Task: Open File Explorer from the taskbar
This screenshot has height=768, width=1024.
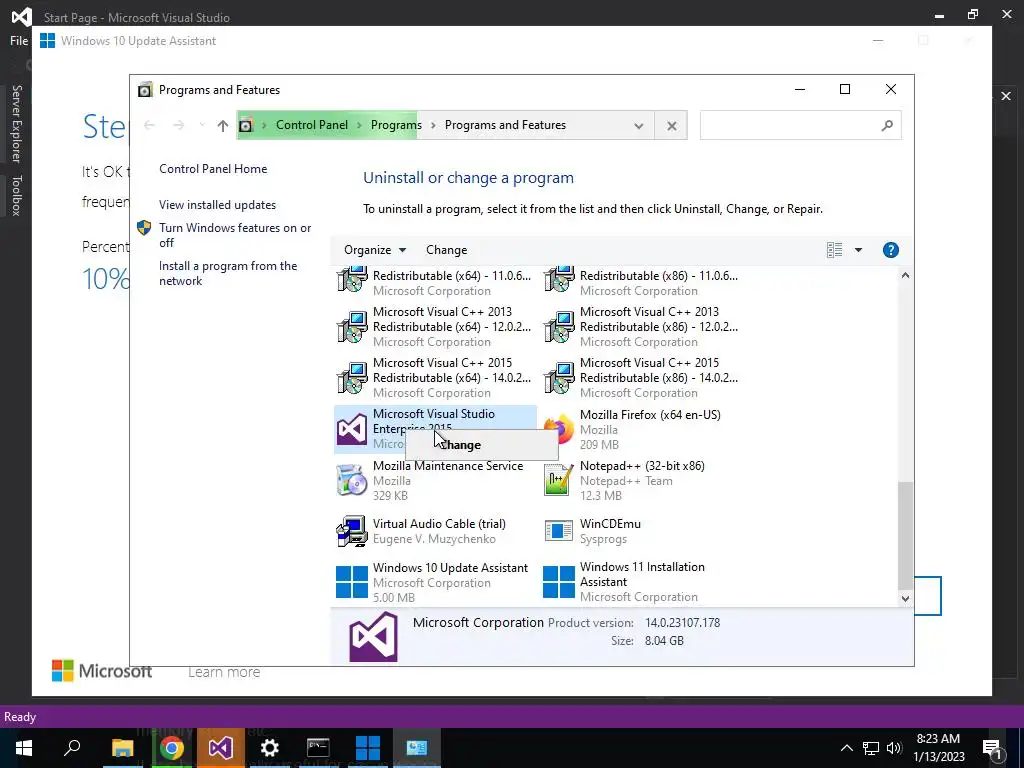Action: coord(122,748)
